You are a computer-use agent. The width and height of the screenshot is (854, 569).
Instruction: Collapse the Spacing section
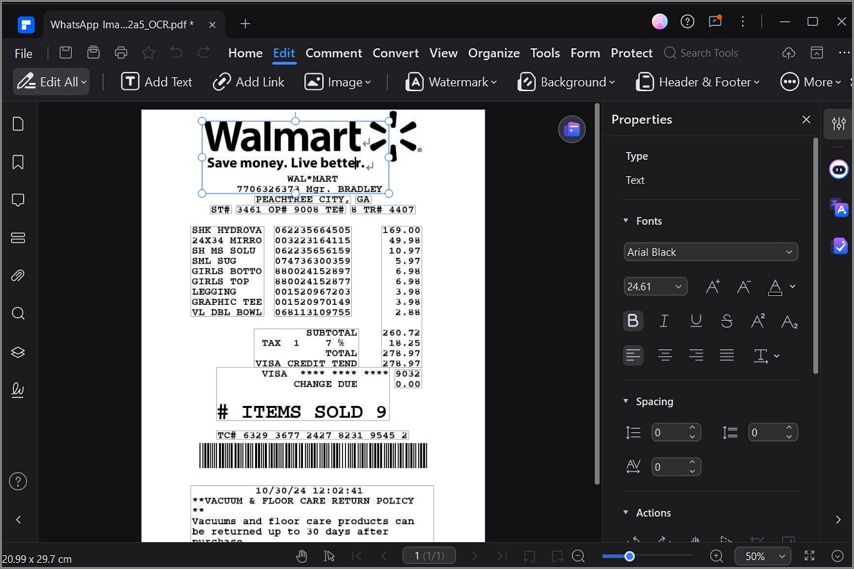(x=626, y=401)
